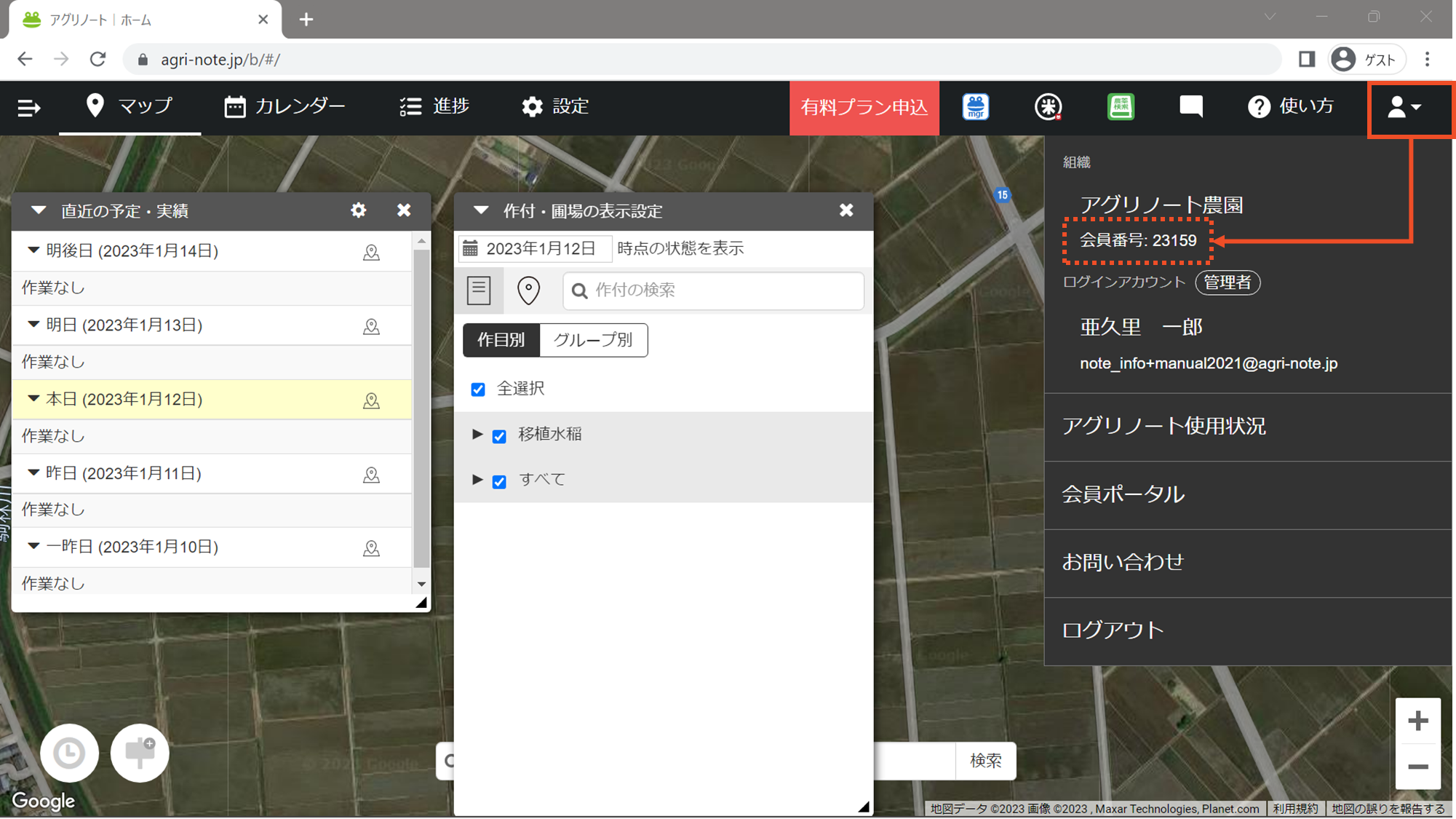Image resolution: width=1456 pixels, height=819 pixels.
Task: Uncheck the すべて checkbox
Action: click(499, 481)
